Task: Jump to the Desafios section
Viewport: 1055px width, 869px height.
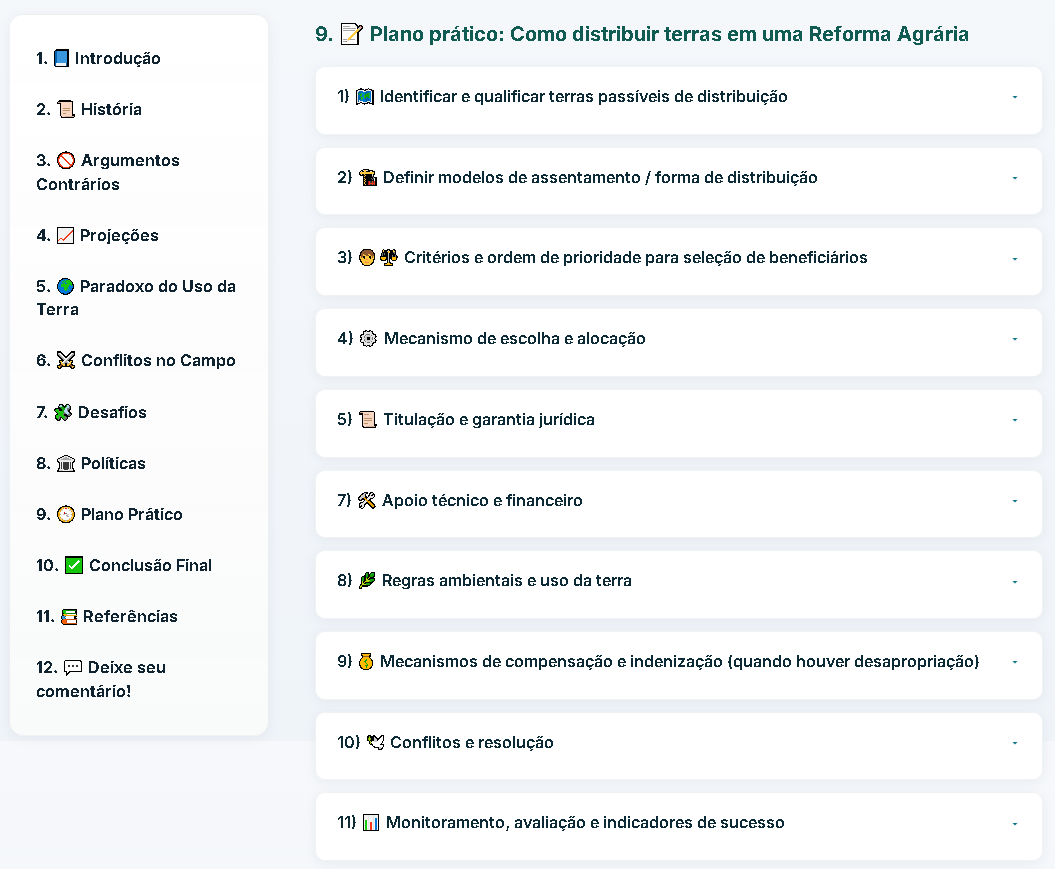Action: [x=92, y=412]
